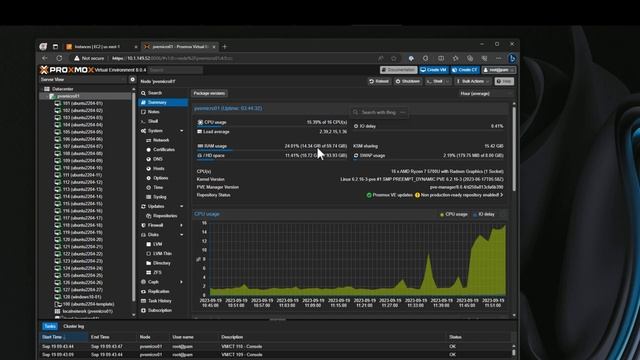The height and width of the screenshot is (360, 640).
Task: Click the tree settings gear icon
Action: (x=132, y=80)
